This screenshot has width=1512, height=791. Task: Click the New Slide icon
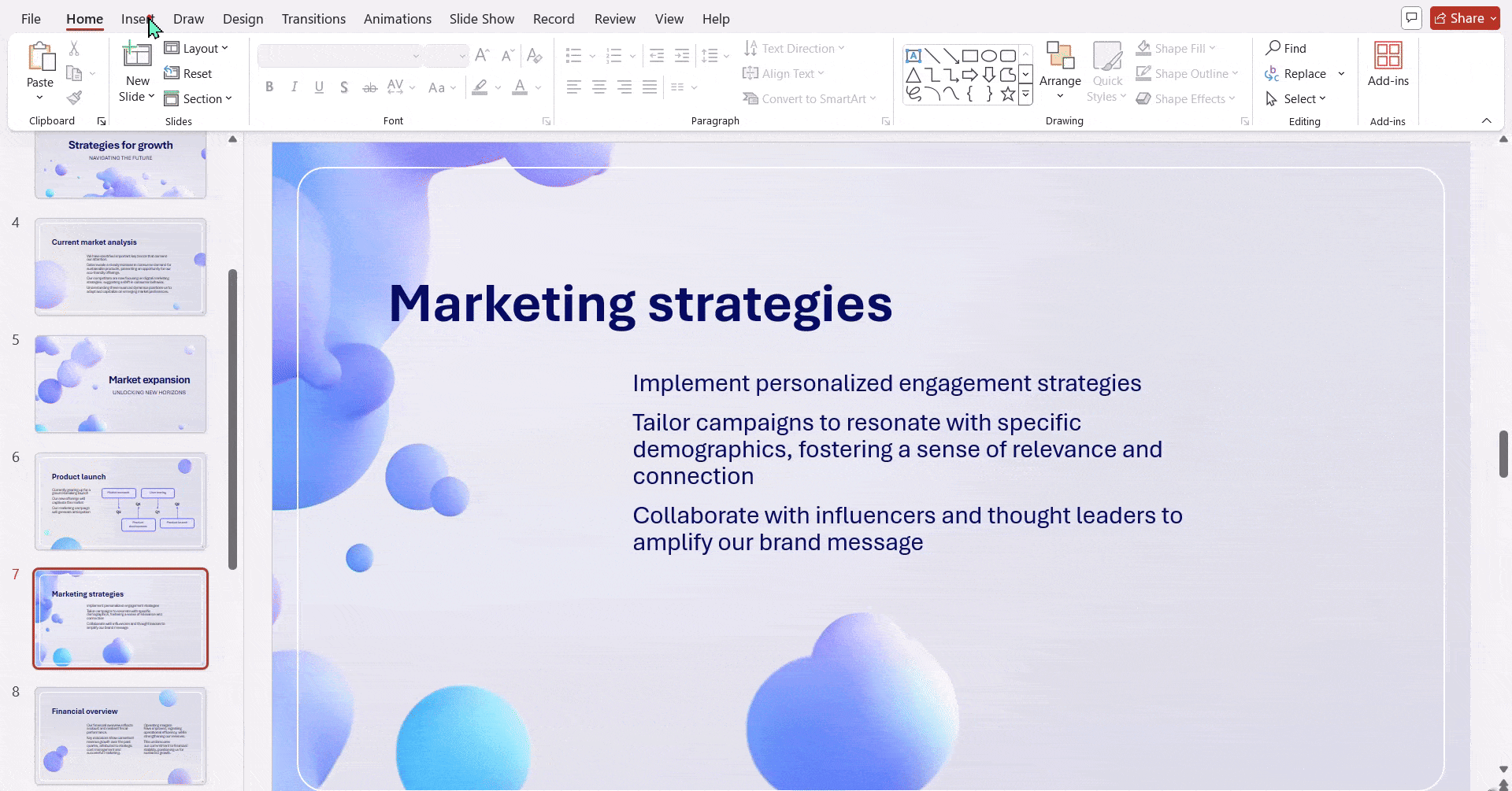tap(137, 56)
